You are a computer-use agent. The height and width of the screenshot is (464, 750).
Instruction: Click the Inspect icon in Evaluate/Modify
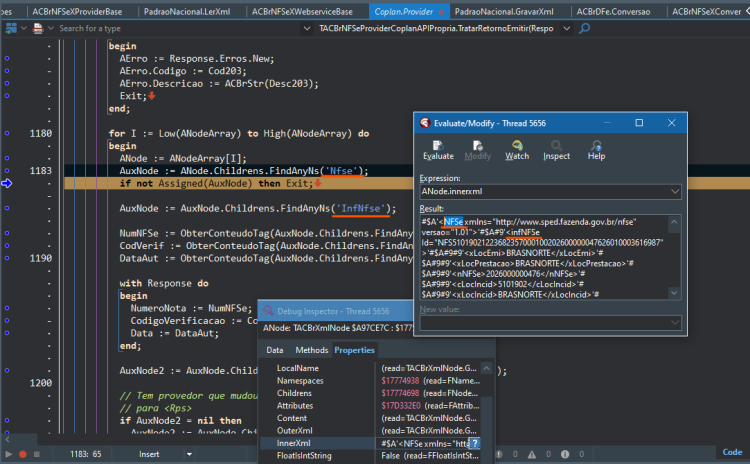[x=556, y=145]
